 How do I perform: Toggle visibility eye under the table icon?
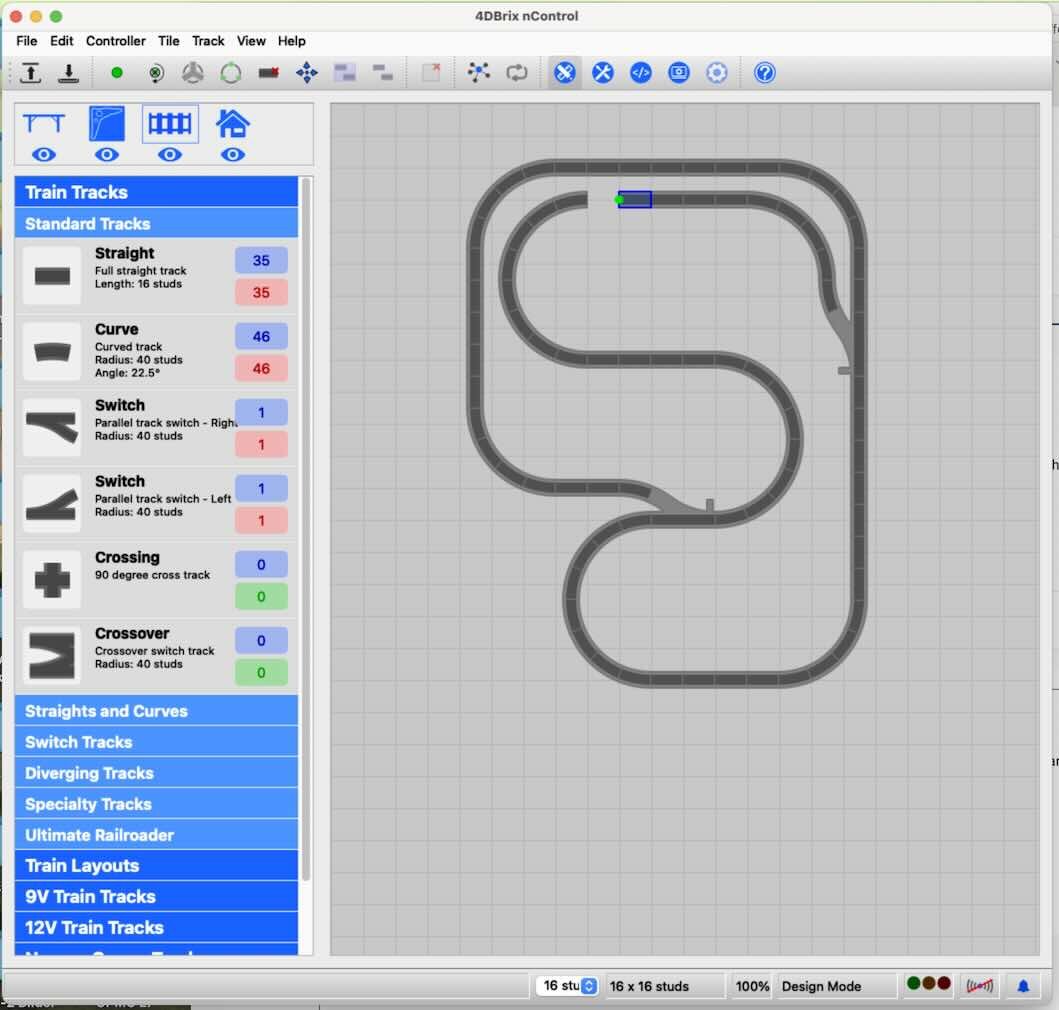click(x=44, y=155)
